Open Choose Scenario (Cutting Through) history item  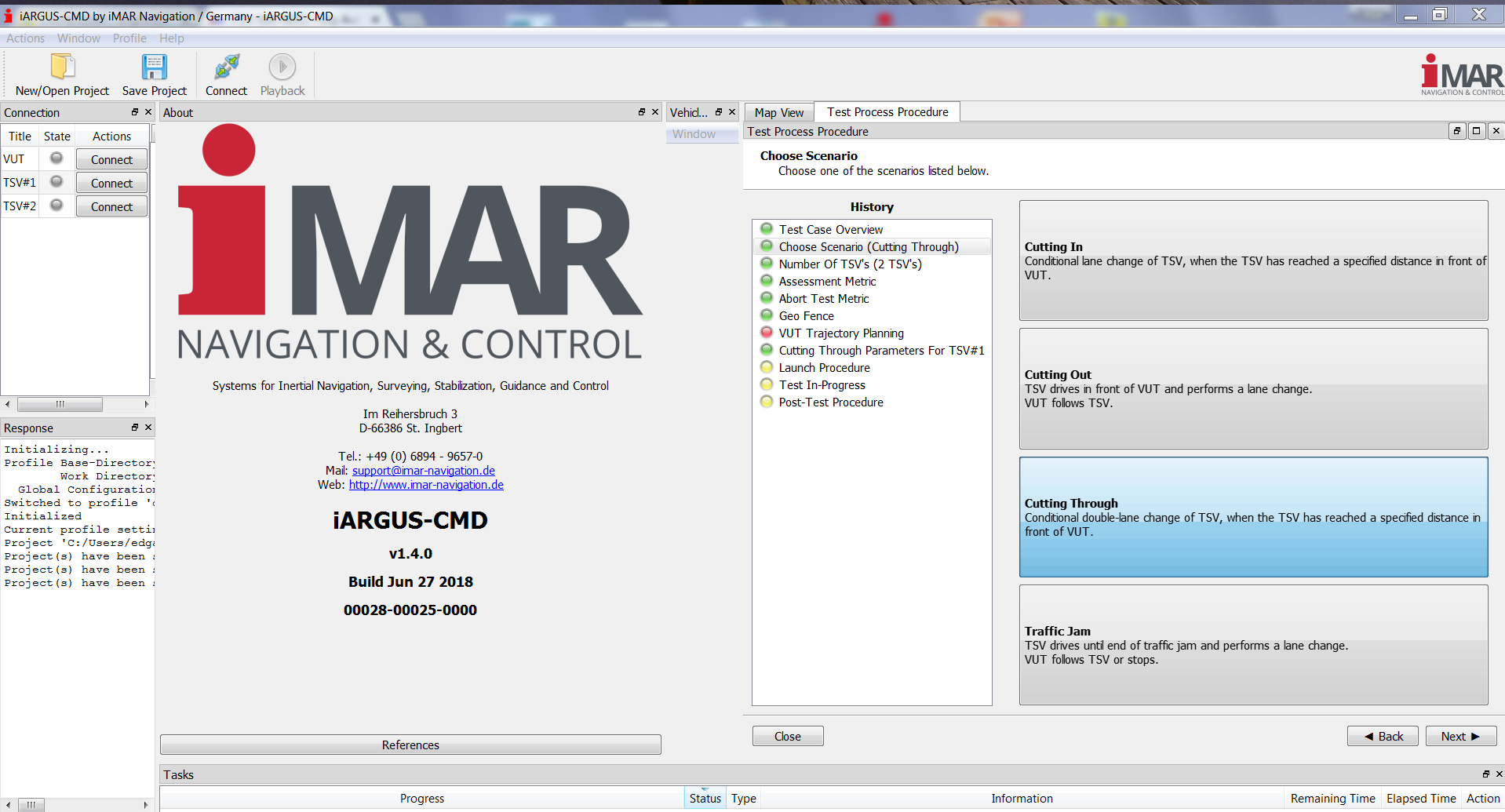(871, 246)
